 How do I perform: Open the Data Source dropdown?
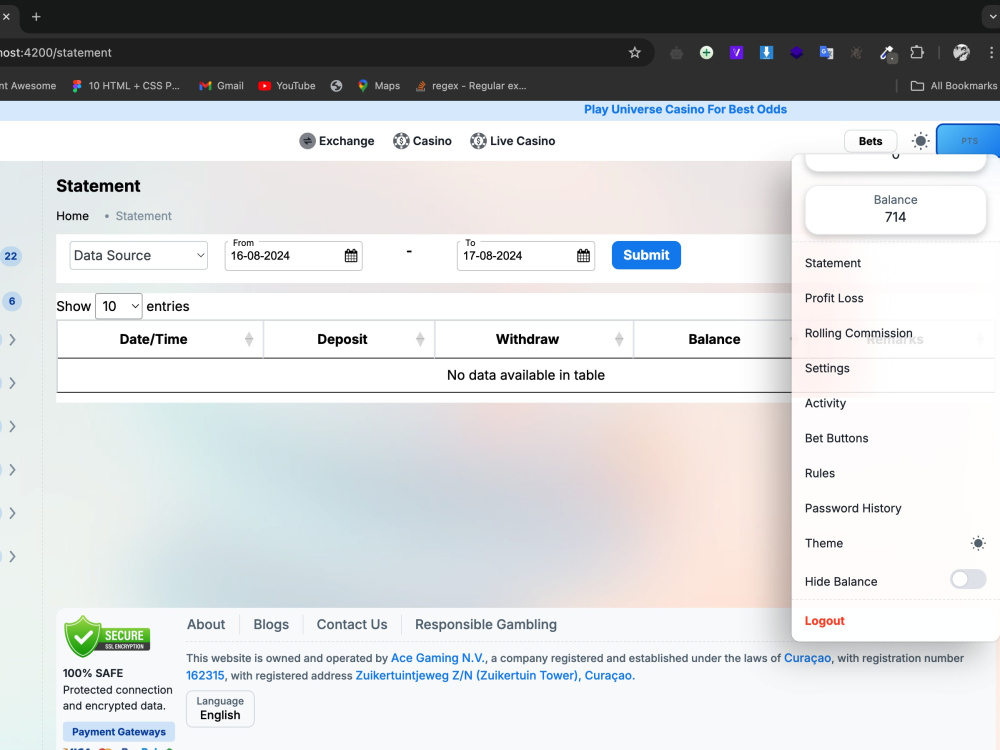click(x=138, y=256)
